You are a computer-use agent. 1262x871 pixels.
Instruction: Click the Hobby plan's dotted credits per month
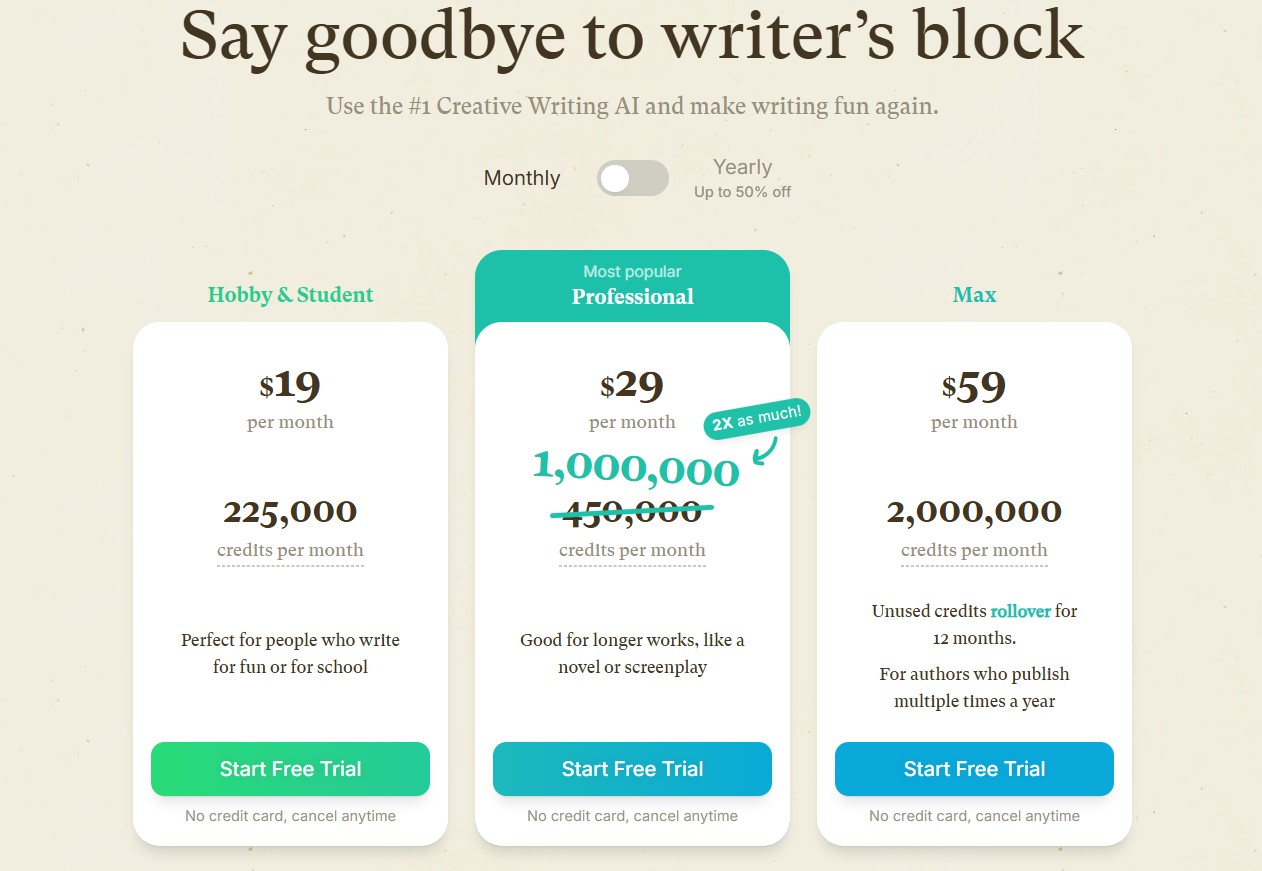click(x=290, y=550)
